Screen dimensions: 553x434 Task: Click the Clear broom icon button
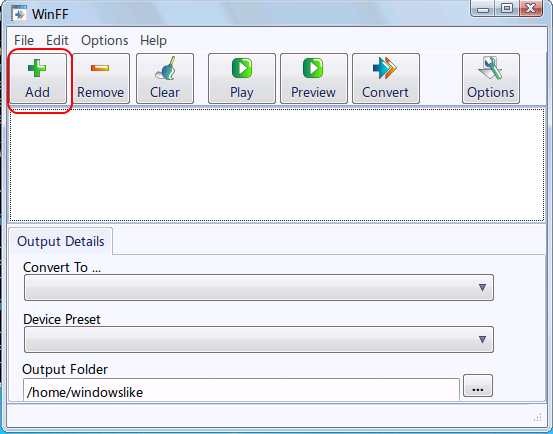(165, 79)
